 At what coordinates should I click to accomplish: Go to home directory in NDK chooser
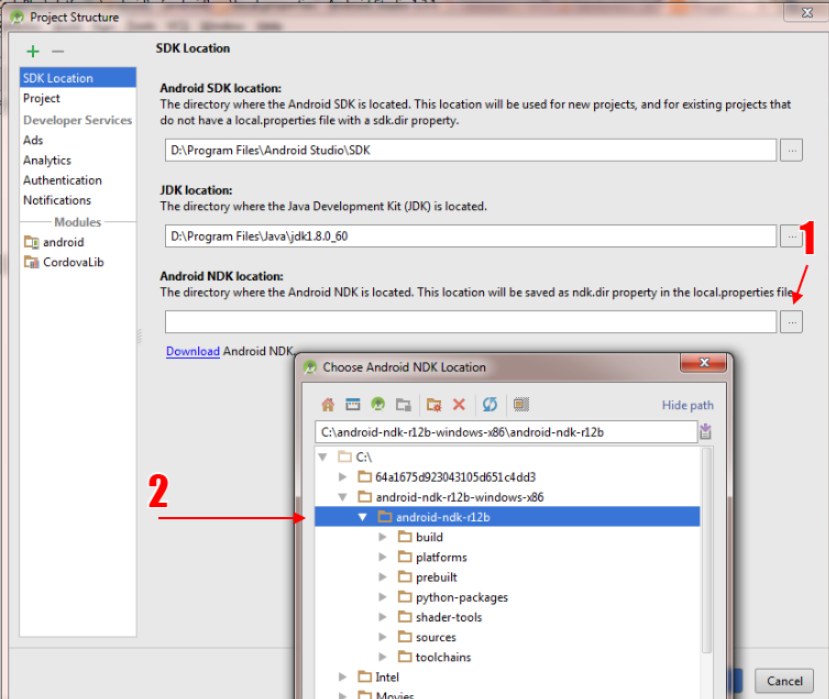(328, 404)
